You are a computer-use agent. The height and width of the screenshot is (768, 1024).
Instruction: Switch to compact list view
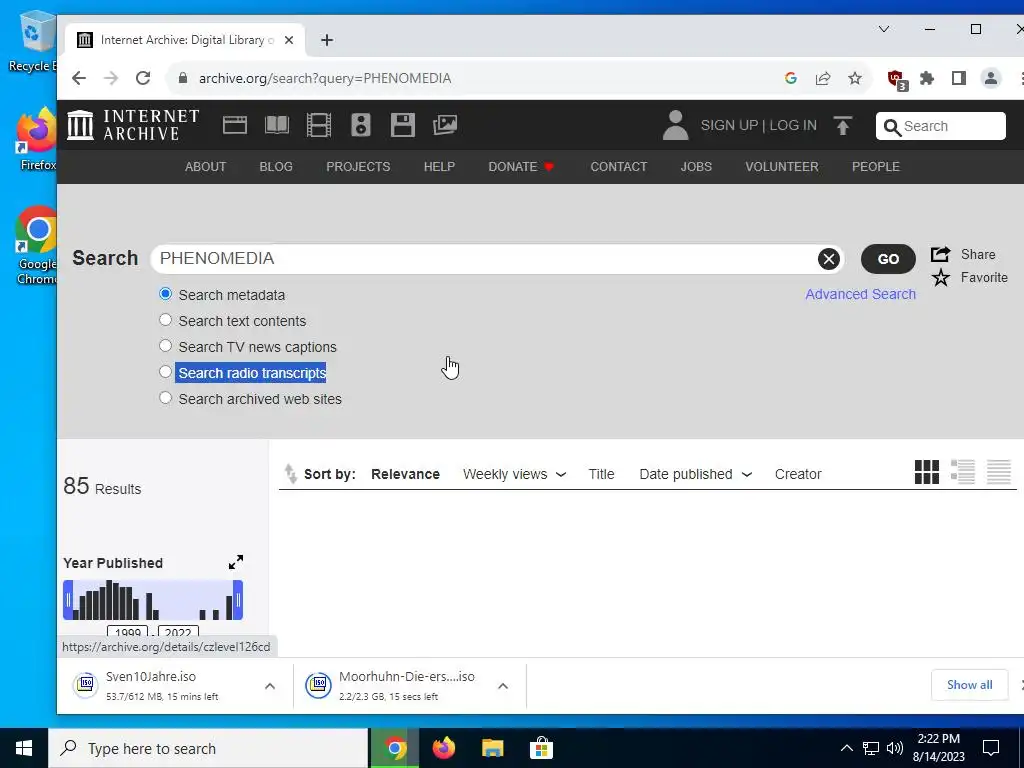click(x=999, y=472)
